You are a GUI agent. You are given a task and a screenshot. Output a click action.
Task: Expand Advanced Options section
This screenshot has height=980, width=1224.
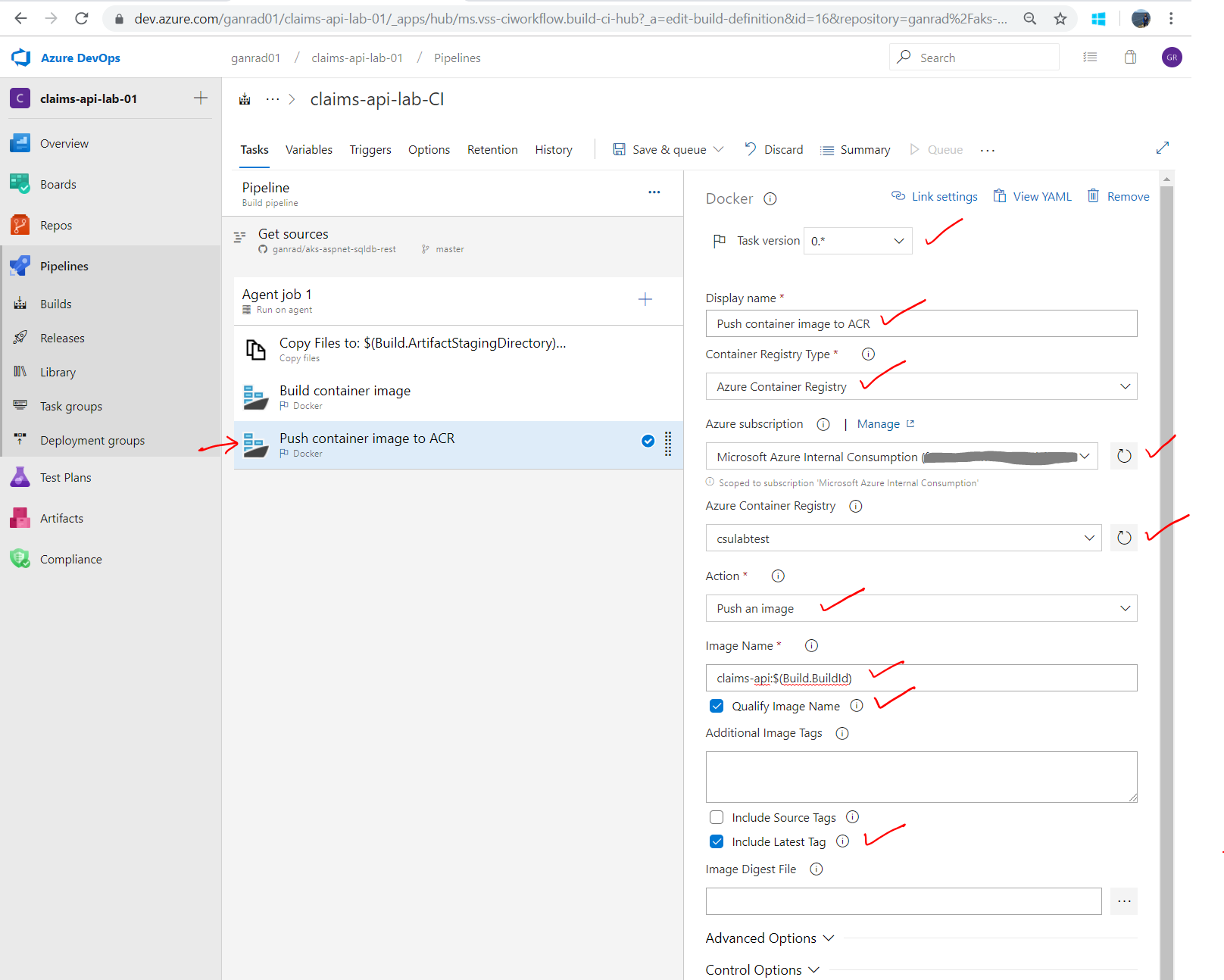(x=770, y=938)
